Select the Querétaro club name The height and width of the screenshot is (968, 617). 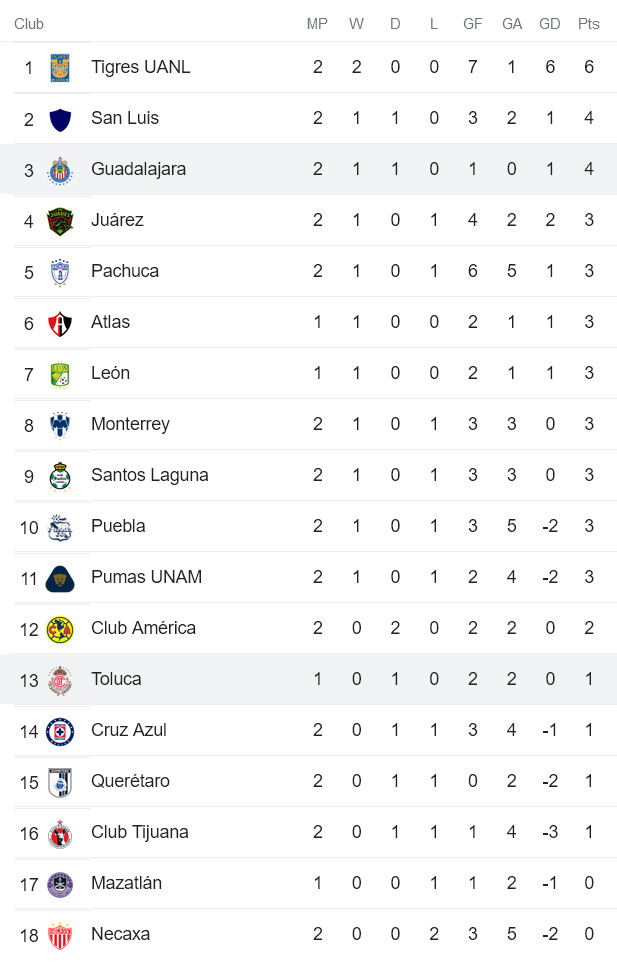(x=128, y=781)
